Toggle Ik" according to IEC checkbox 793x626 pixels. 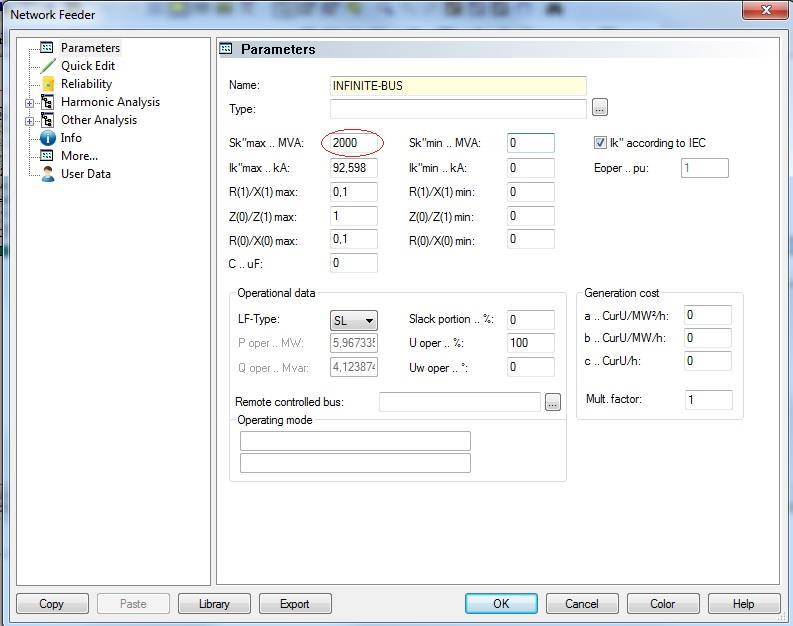(x=600, y=143)
